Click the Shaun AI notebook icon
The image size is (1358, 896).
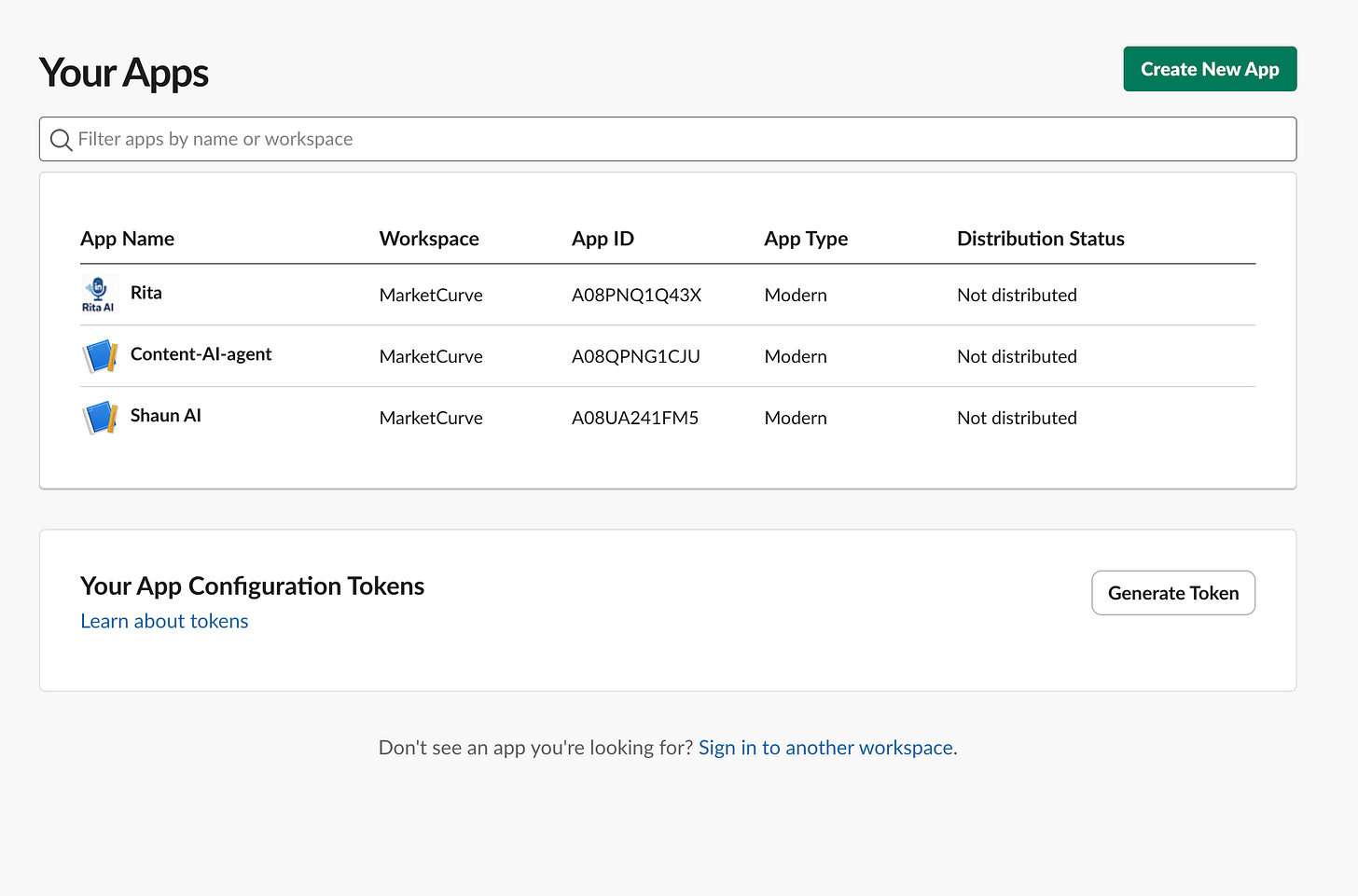click(x=100, y=418)
